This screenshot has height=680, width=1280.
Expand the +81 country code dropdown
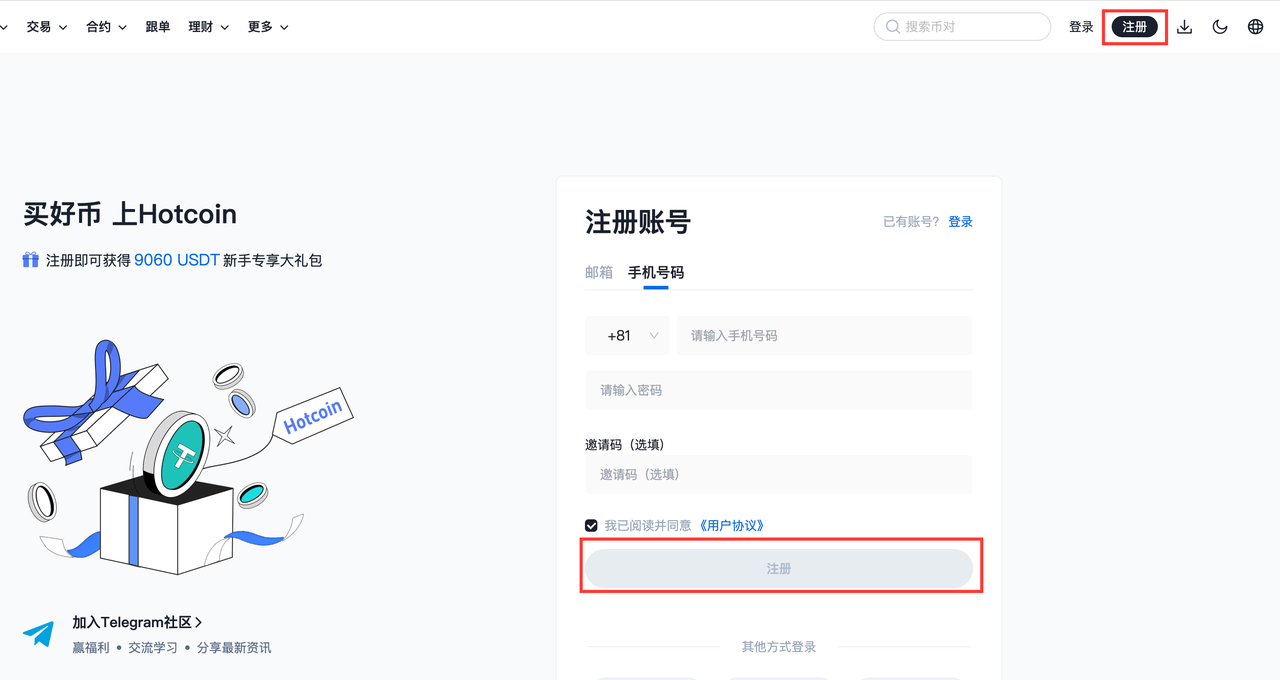point(627,336)
